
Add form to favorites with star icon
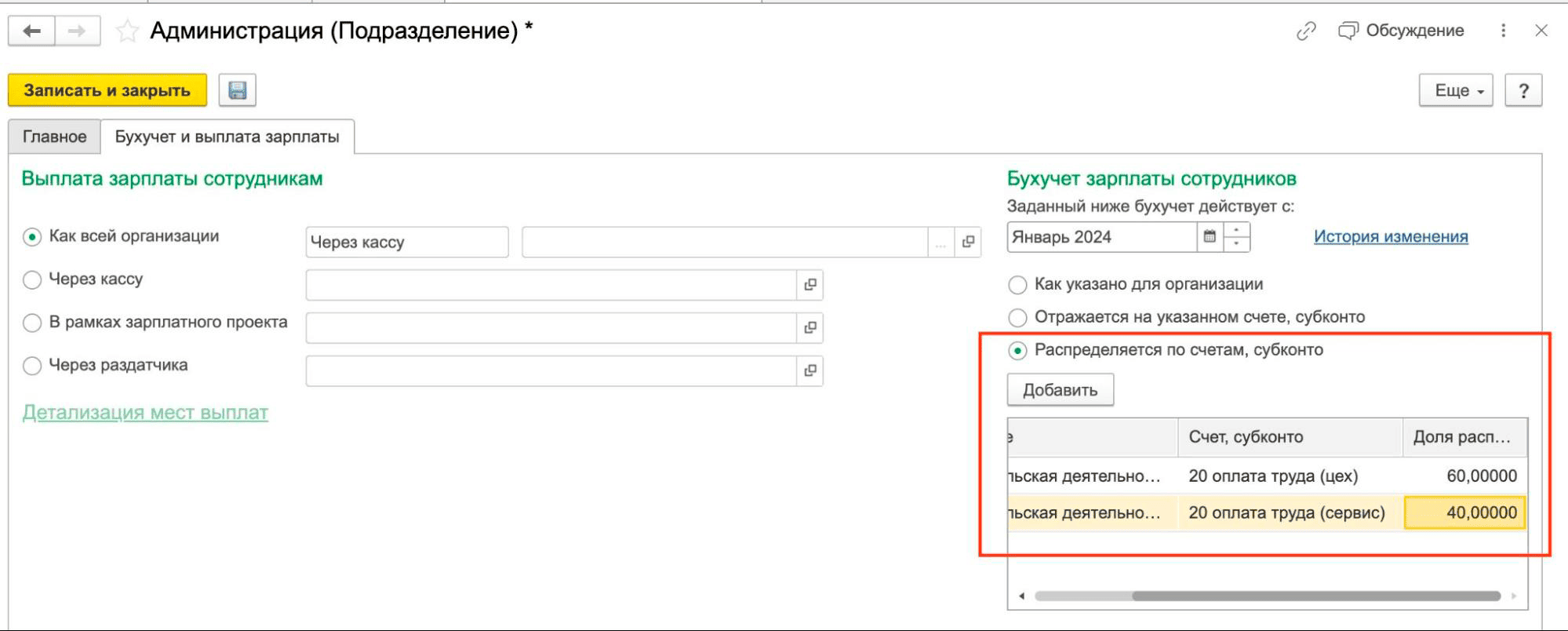coord(127,31)
